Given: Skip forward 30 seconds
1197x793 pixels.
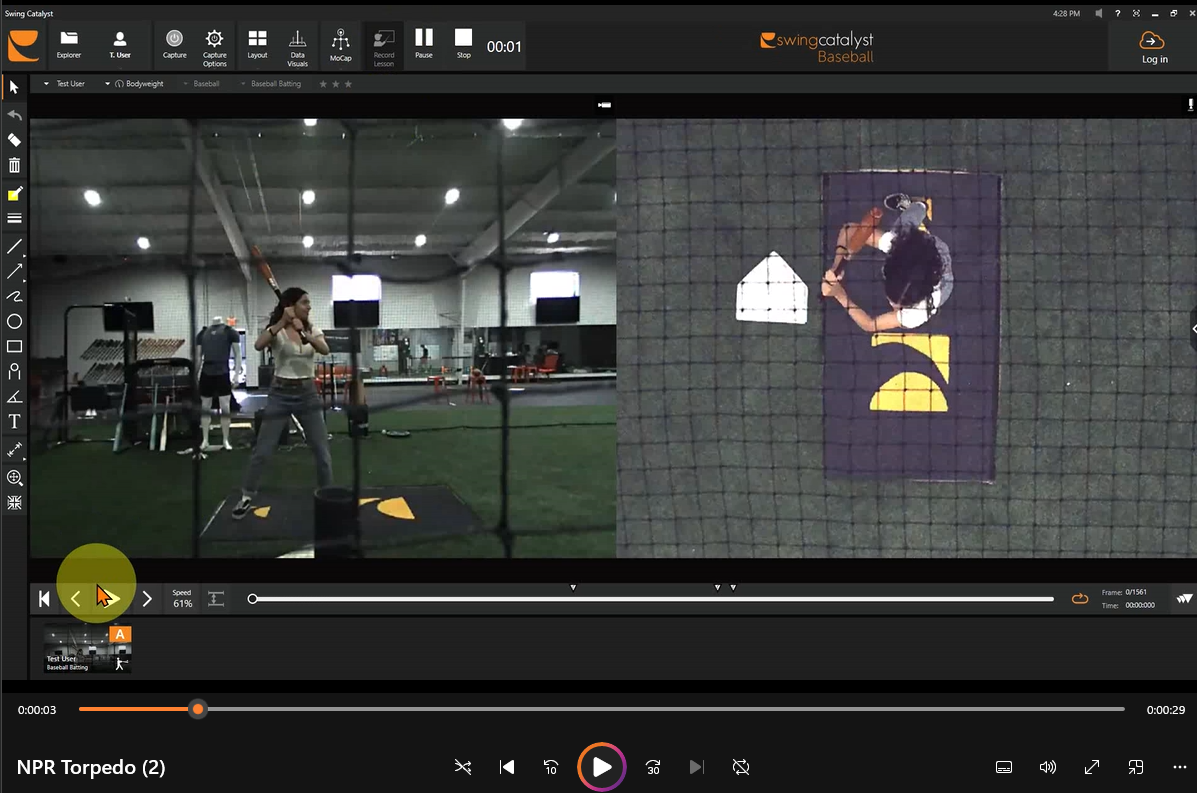Looking at the screenshot, I should [653, 767].
